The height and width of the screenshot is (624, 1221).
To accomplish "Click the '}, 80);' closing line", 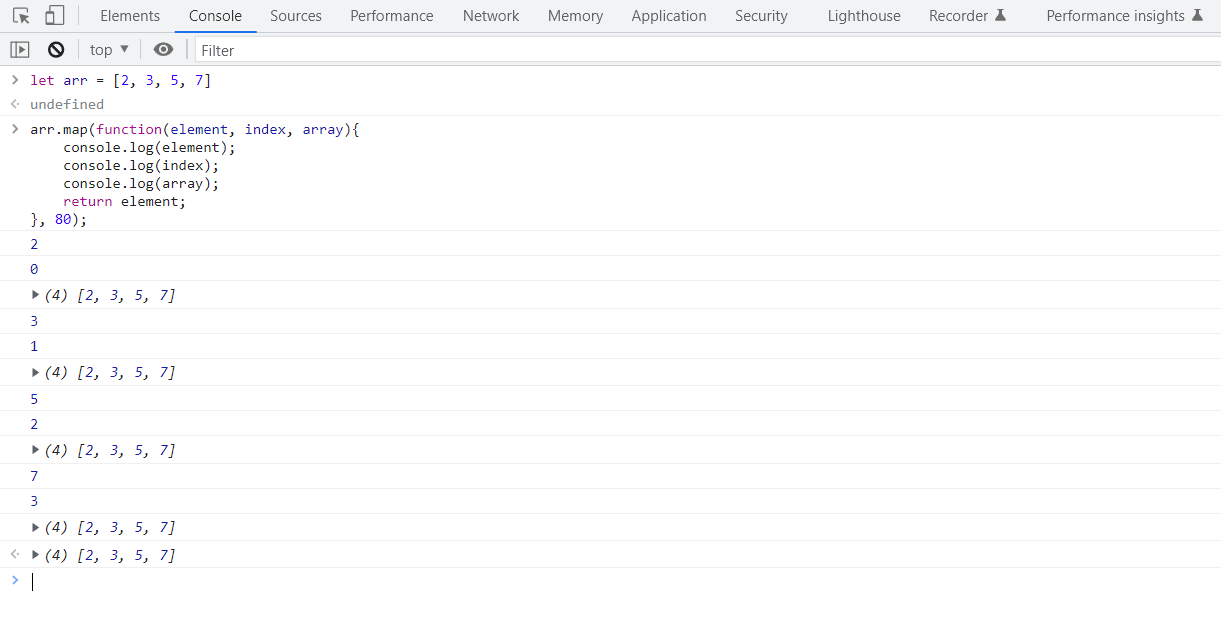I will pyautogui.click(x=59, y=219).
